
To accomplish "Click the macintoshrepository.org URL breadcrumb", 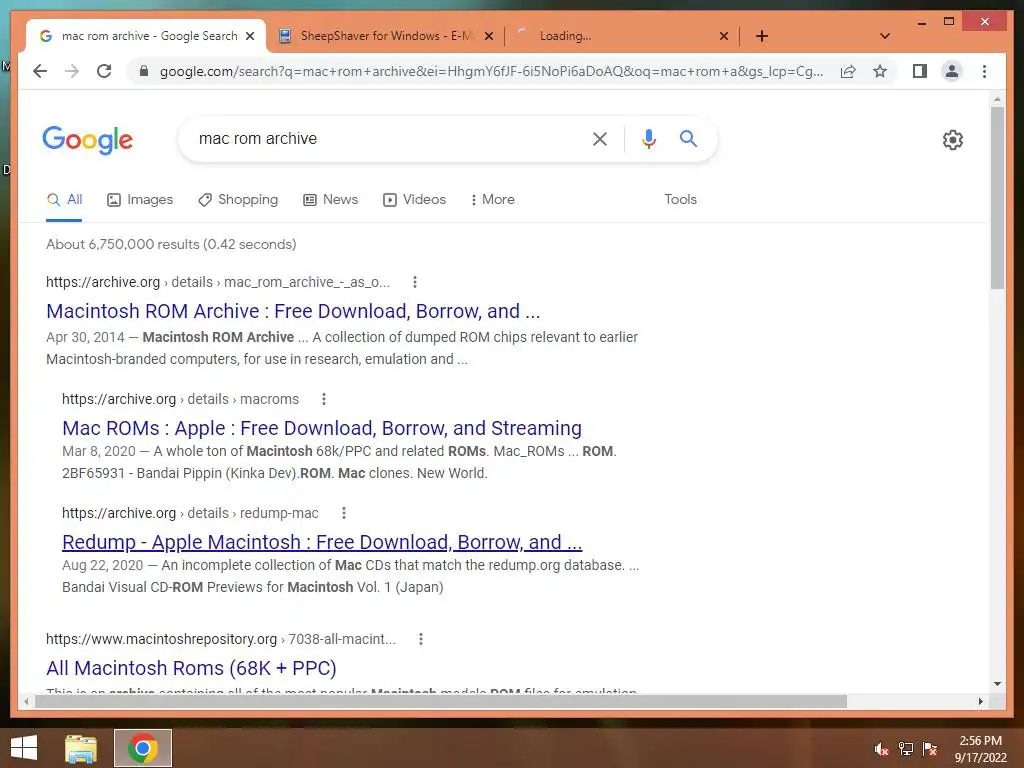I will pyautogui.click(x=221, y=639).
